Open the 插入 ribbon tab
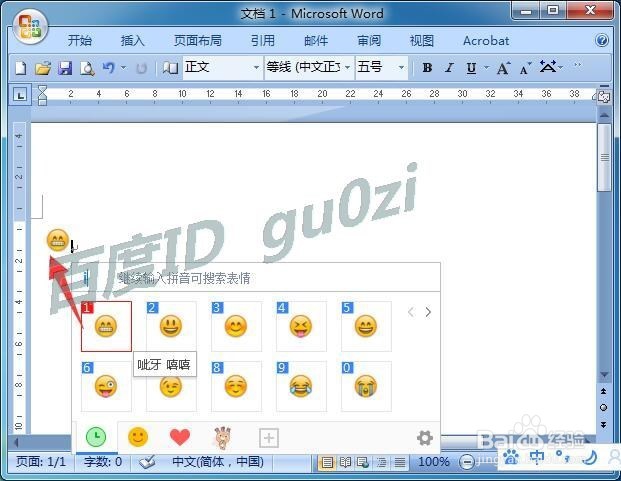 [x=132, y=40]
